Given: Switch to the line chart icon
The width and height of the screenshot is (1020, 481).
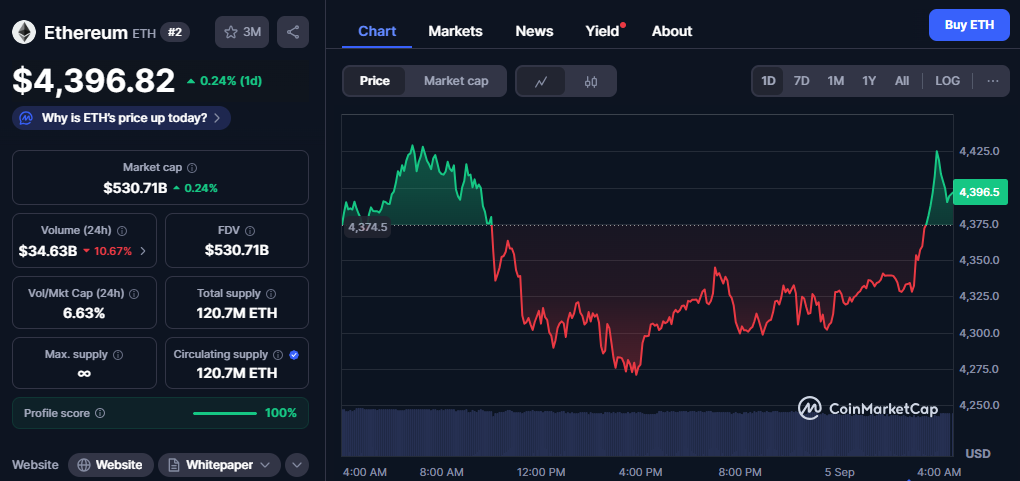Looking at the screenshot, I should pyautogui.click(x=541, y=81).
